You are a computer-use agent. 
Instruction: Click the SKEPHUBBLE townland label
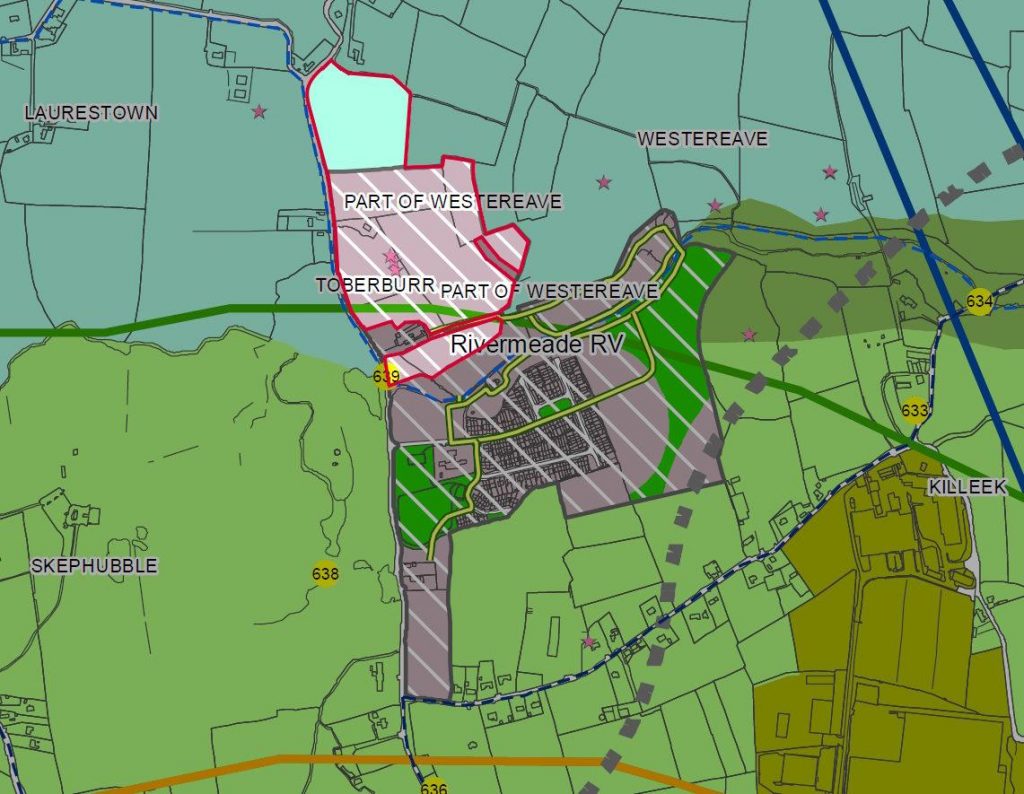[x=94, y=565]
